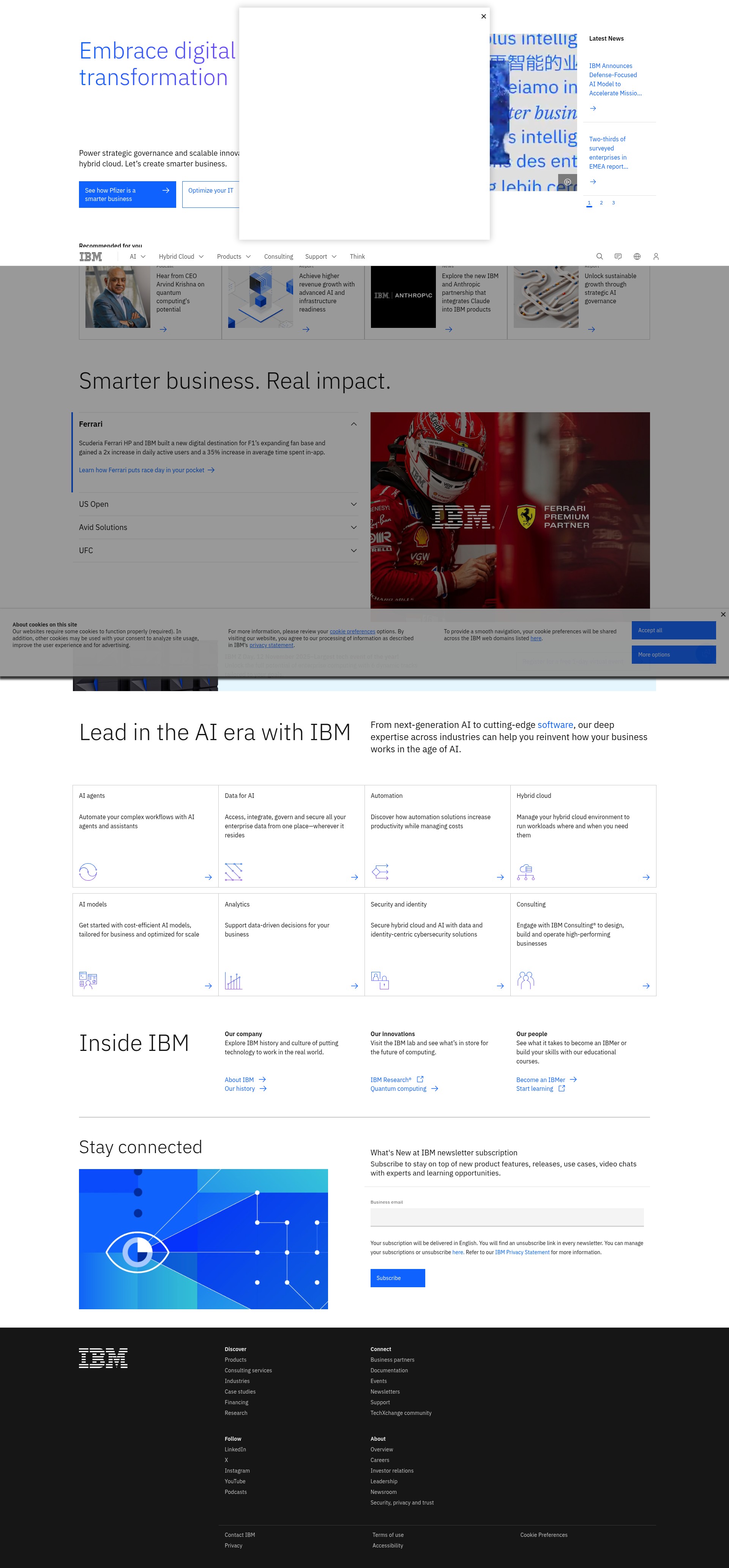Open Learn how Ferrari puts race day link
729x1568 pixels.
pos(147,470)
